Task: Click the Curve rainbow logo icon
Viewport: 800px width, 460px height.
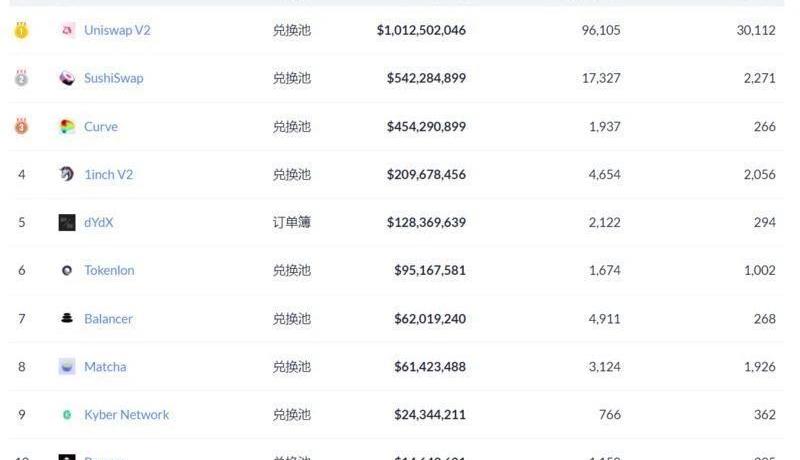Action: (x=67, y=127)
